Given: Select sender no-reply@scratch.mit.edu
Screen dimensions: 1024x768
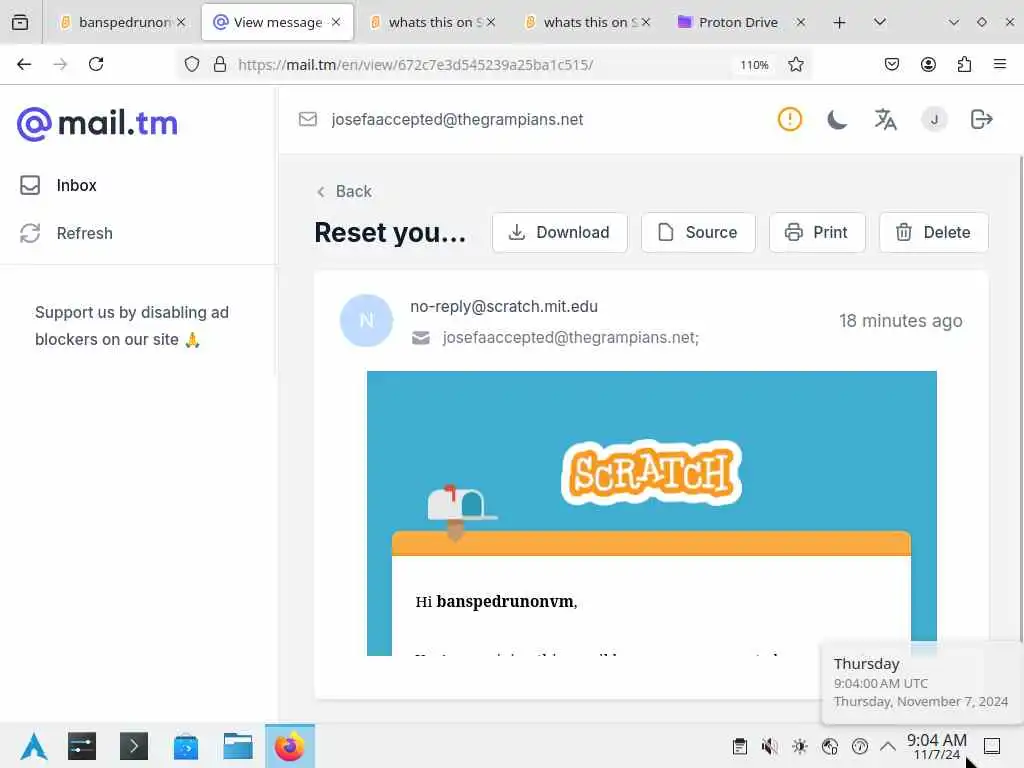Looking at the screenshot, I should [504, 306].
